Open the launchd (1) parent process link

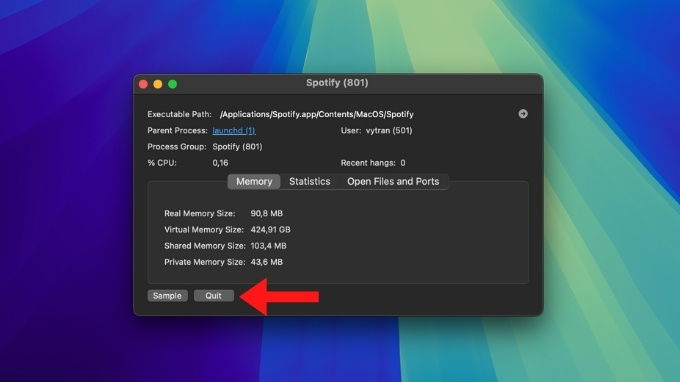[234, 131]
